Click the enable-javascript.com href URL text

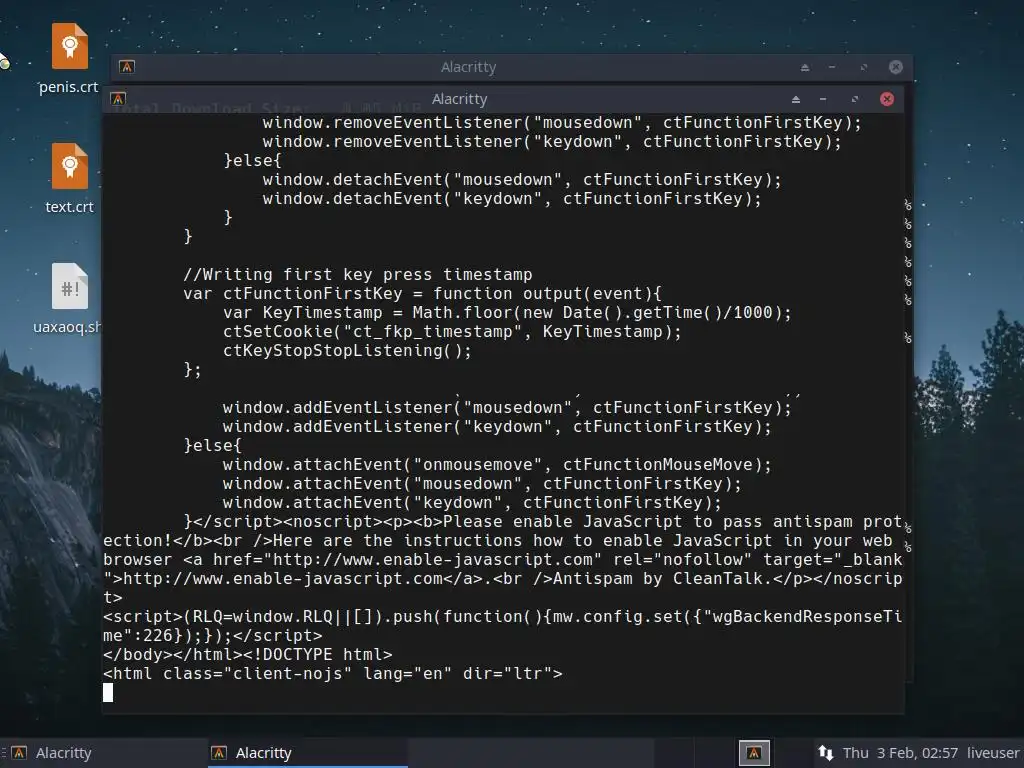coord(432,560)
